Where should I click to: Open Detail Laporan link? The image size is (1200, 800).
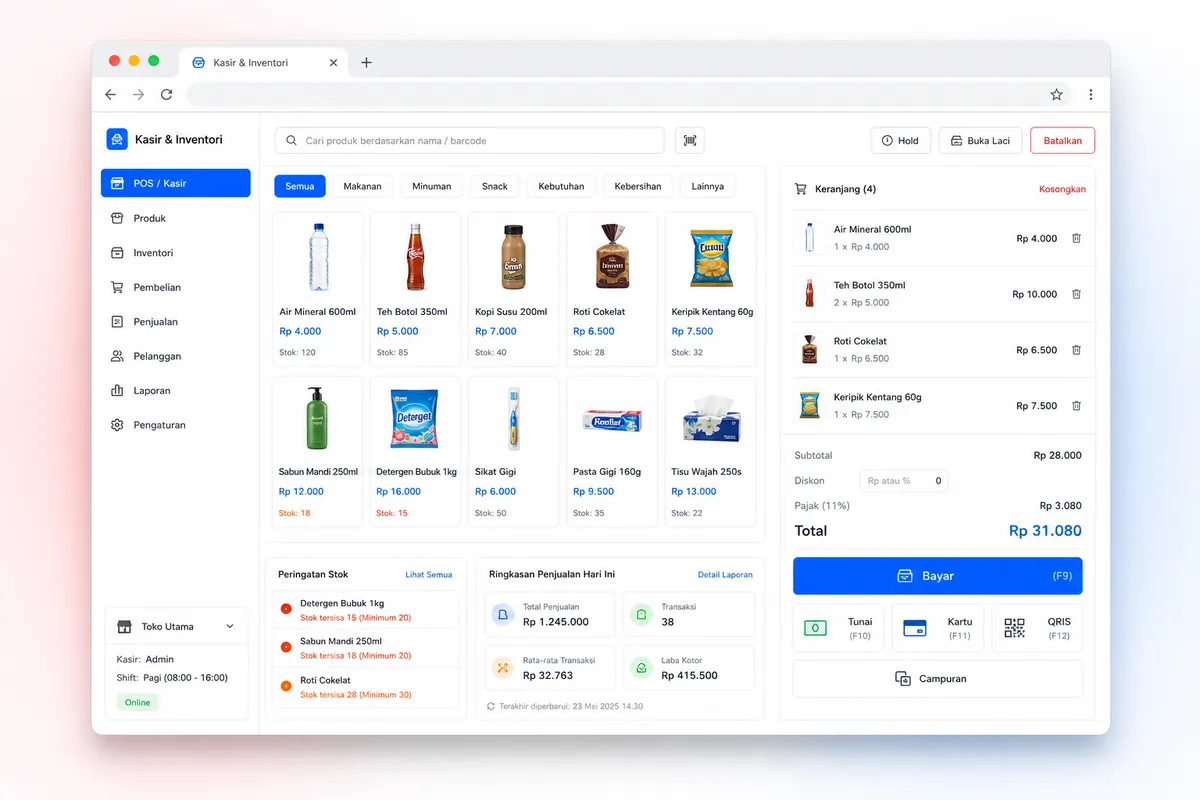coord(725,575)
